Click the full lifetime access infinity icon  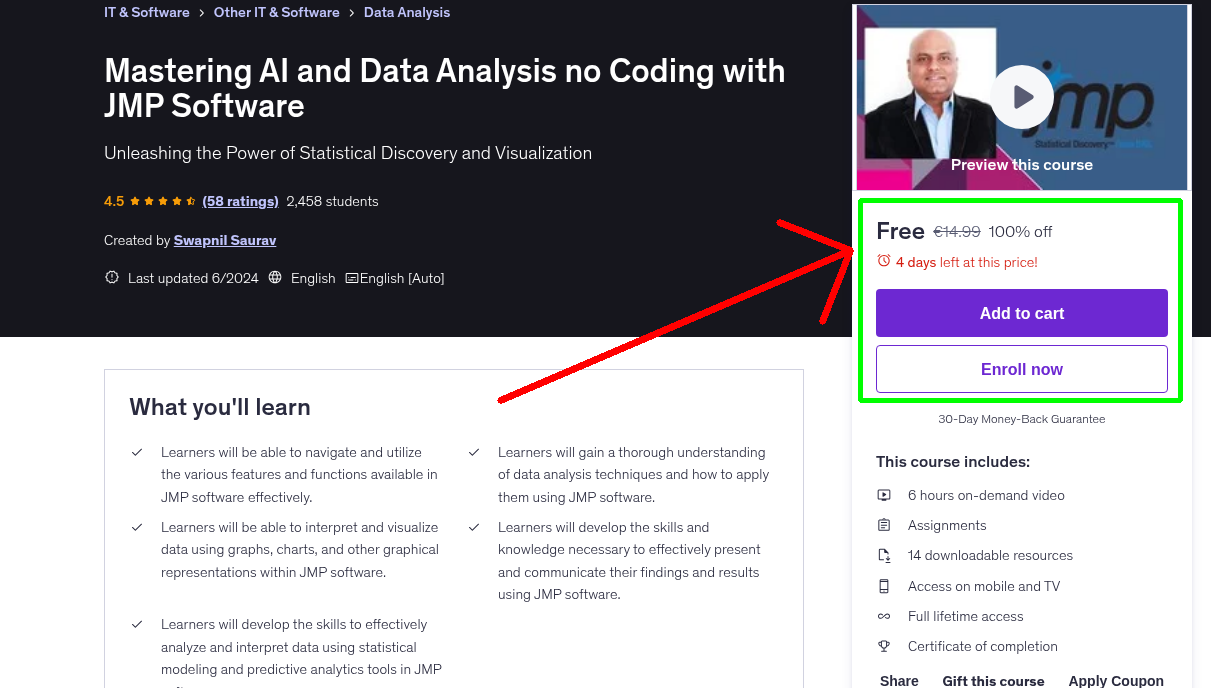coord(884,616)
